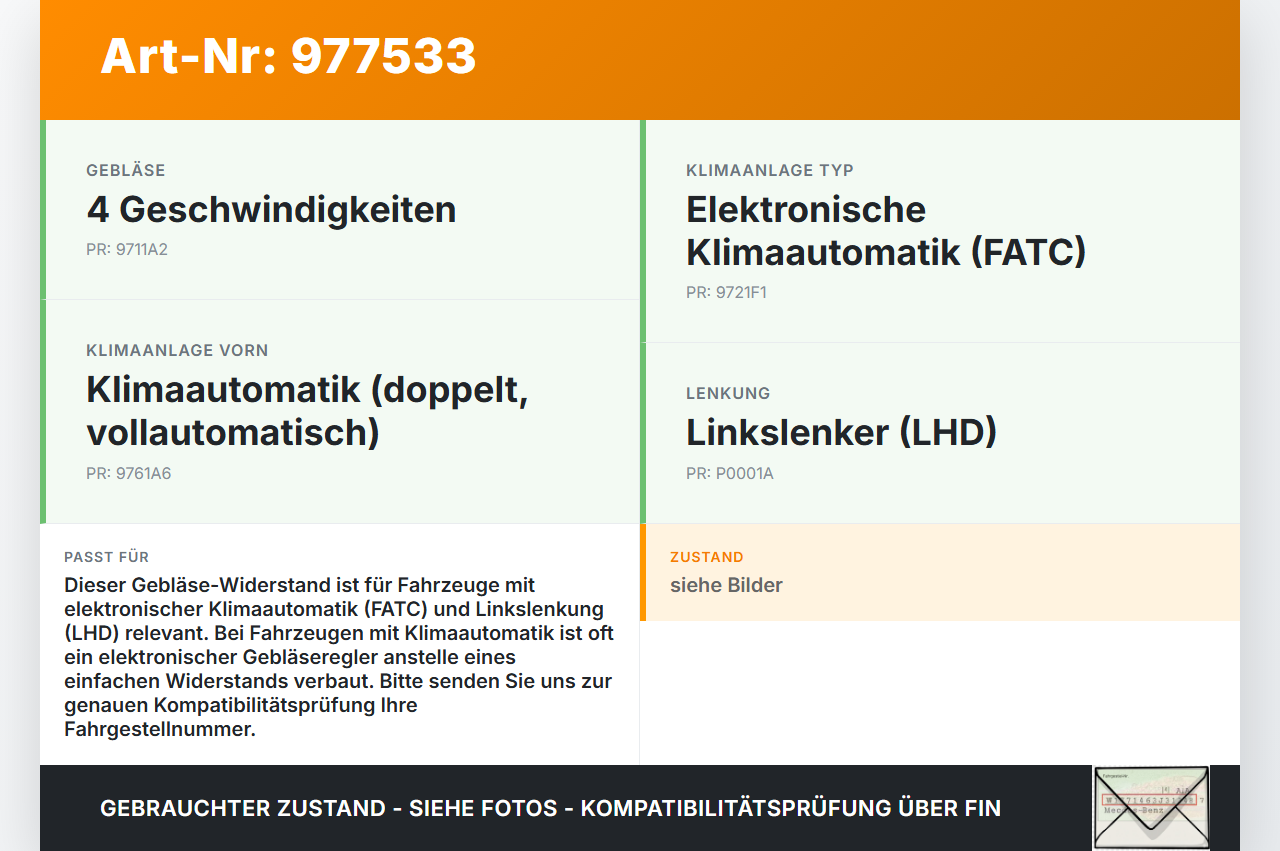Viewport: 1280px width, 851px height.
Task: Expand the PR: P0001A code entry
Action: click(x=729, y=472)
